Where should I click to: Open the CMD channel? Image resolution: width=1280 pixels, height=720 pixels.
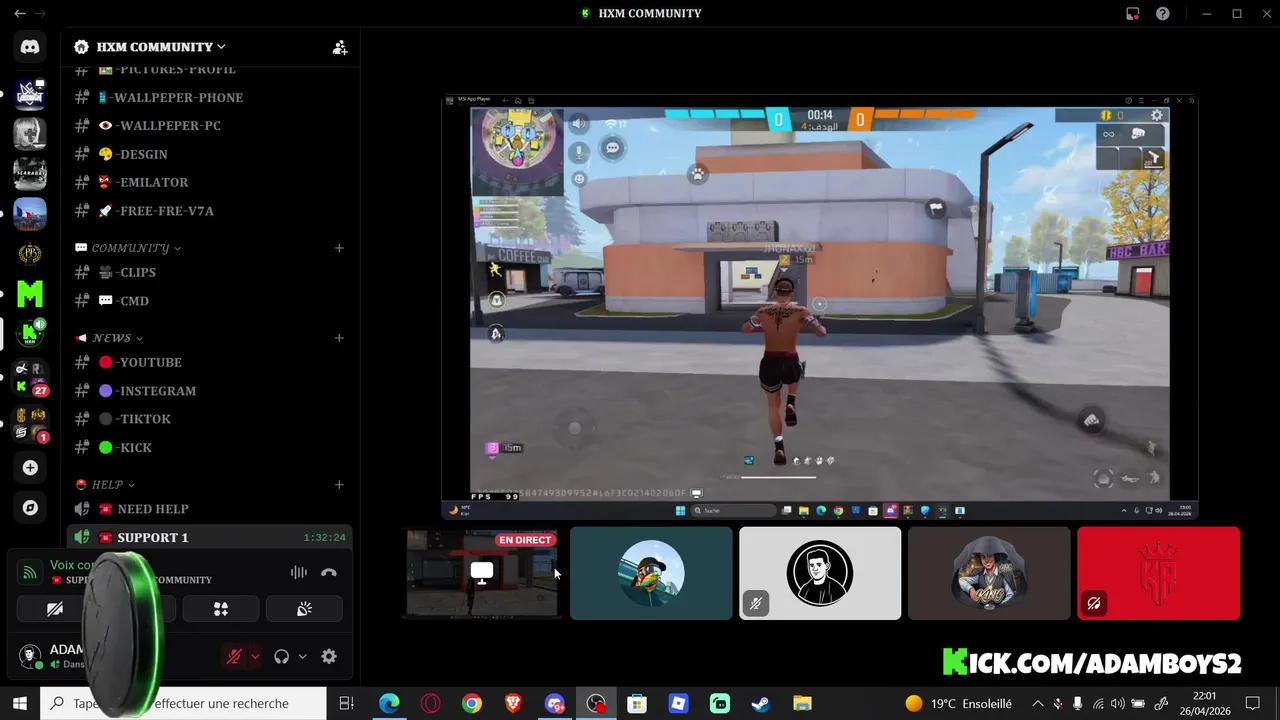pos(209,301)
